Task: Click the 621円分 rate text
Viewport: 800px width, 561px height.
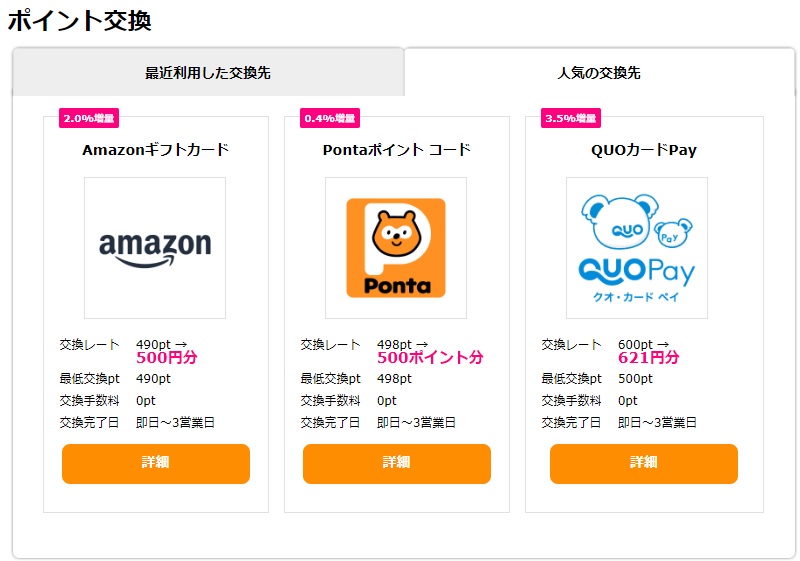Action: pos(648,358)
